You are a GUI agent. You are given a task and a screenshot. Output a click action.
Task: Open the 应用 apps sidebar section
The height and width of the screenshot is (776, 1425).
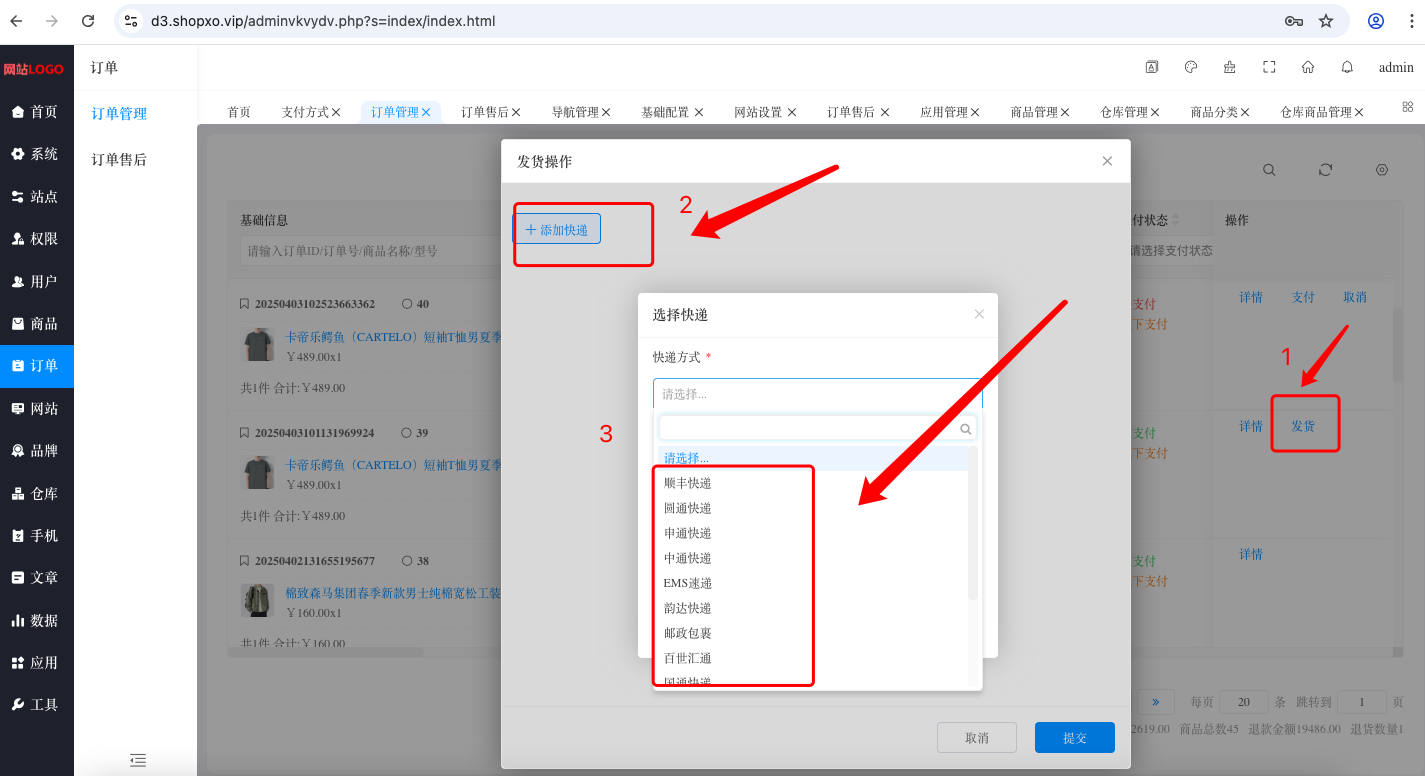(x=36, y=663)
